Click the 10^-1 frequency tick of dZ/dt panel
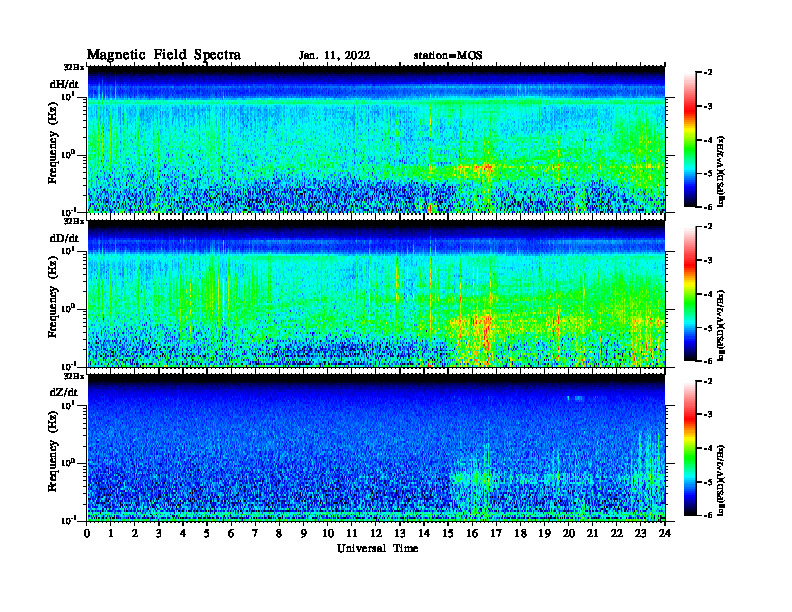 coord(68,520)
